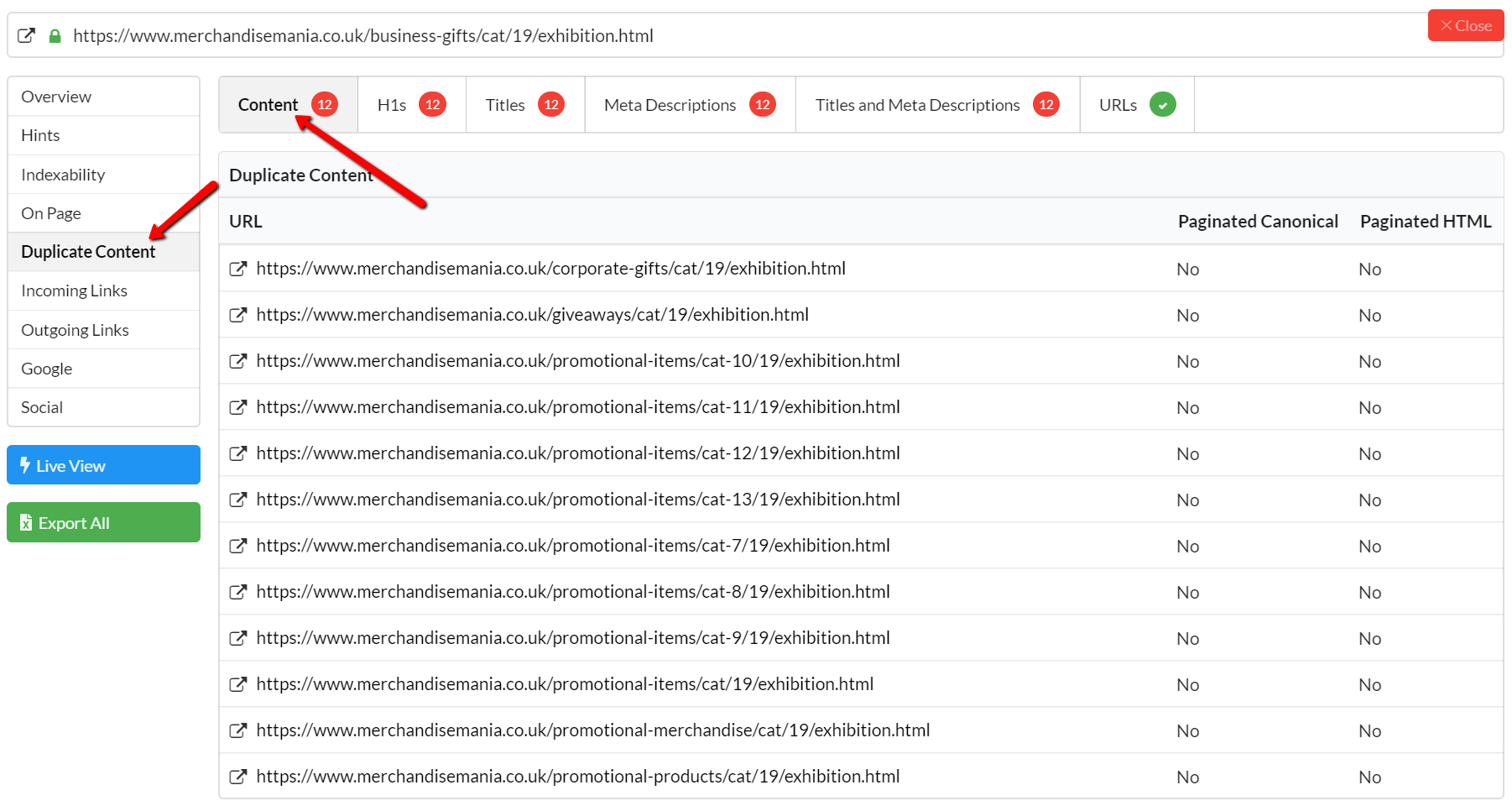Image resolution: width=1512 pixels, height=806 pixels.
Task: Click Paginated Canonical 'No' in cat-7 row
Action: 1187,547
